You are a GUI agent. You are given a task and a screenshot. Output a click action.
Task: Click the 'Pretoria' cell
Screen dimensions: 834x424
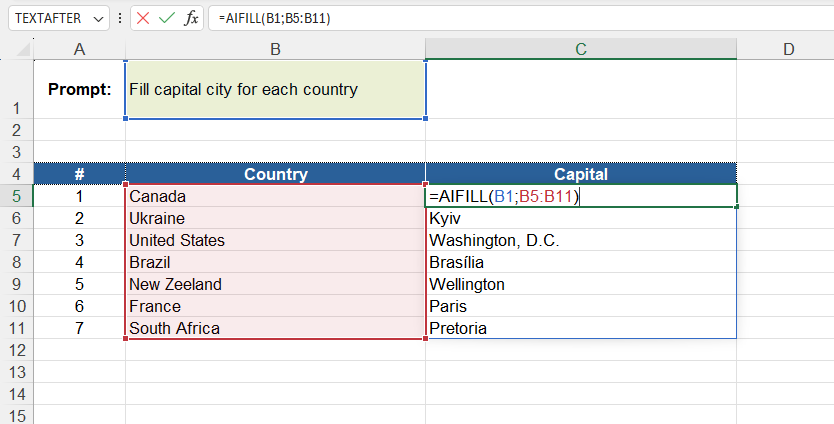point(580,328)
